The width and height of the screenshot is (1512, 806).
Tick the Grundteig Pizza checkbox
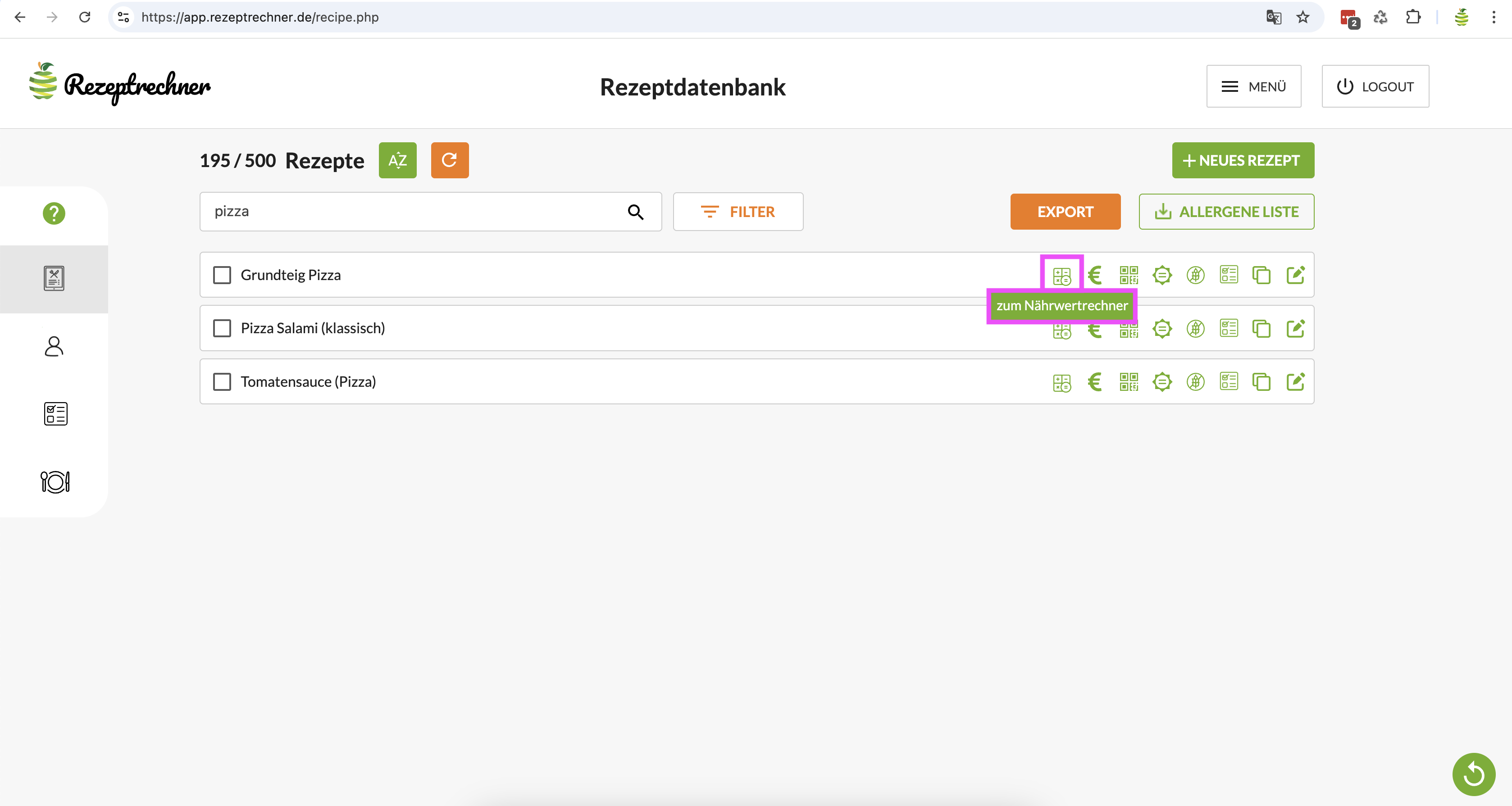click(x=222, y=275)
